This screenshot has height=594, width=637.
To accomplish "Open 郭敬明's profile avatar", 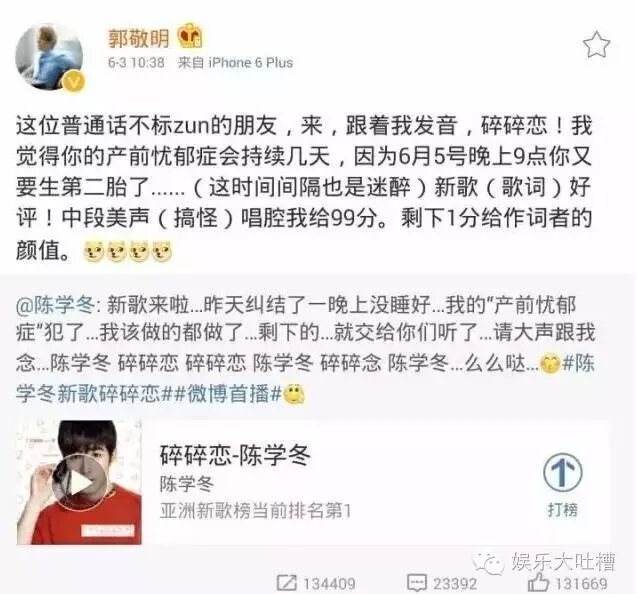I will pyautogui.click(x=49, y=56).
